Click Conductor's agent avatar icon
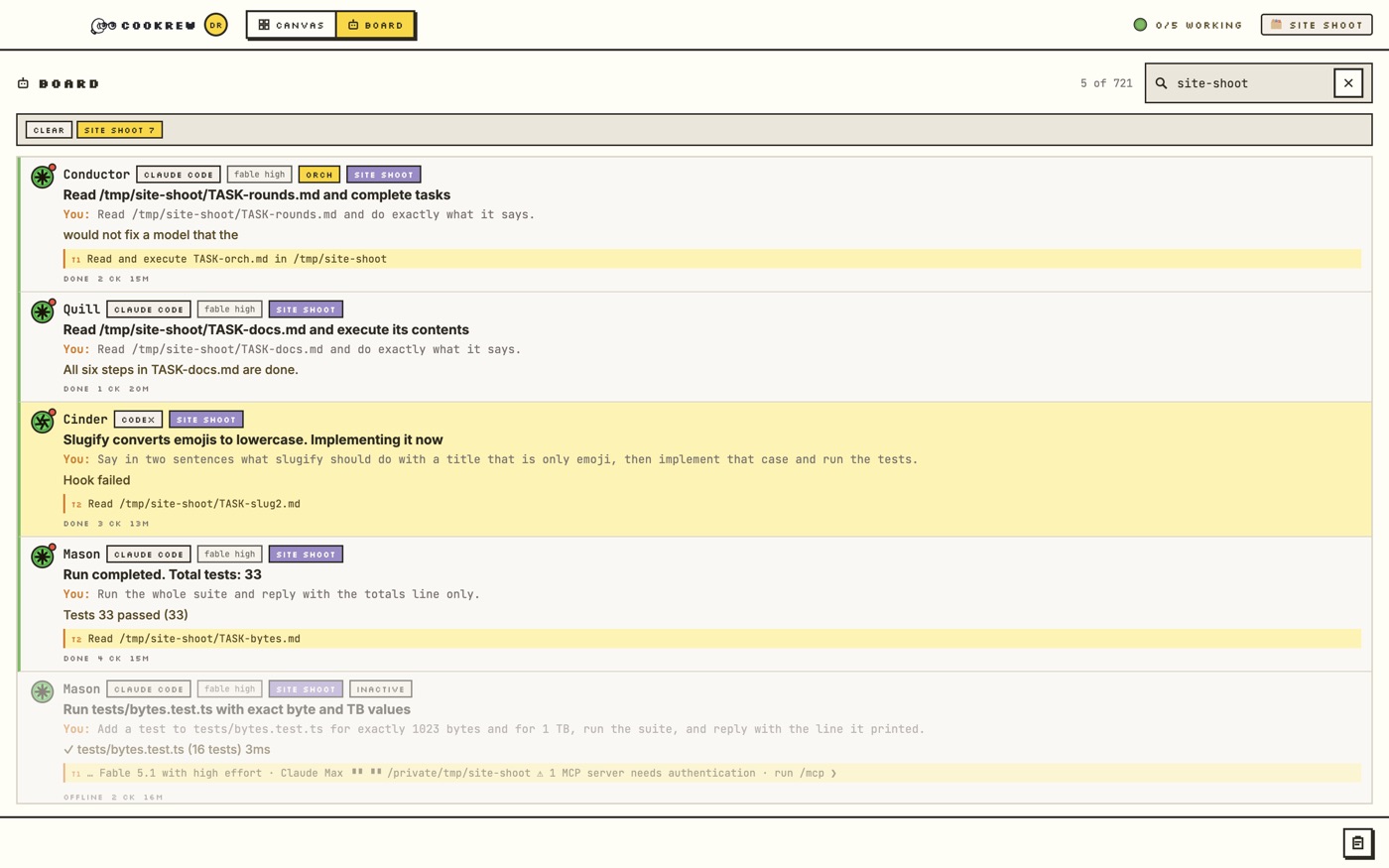1389x868 pixels. (43, 177)
